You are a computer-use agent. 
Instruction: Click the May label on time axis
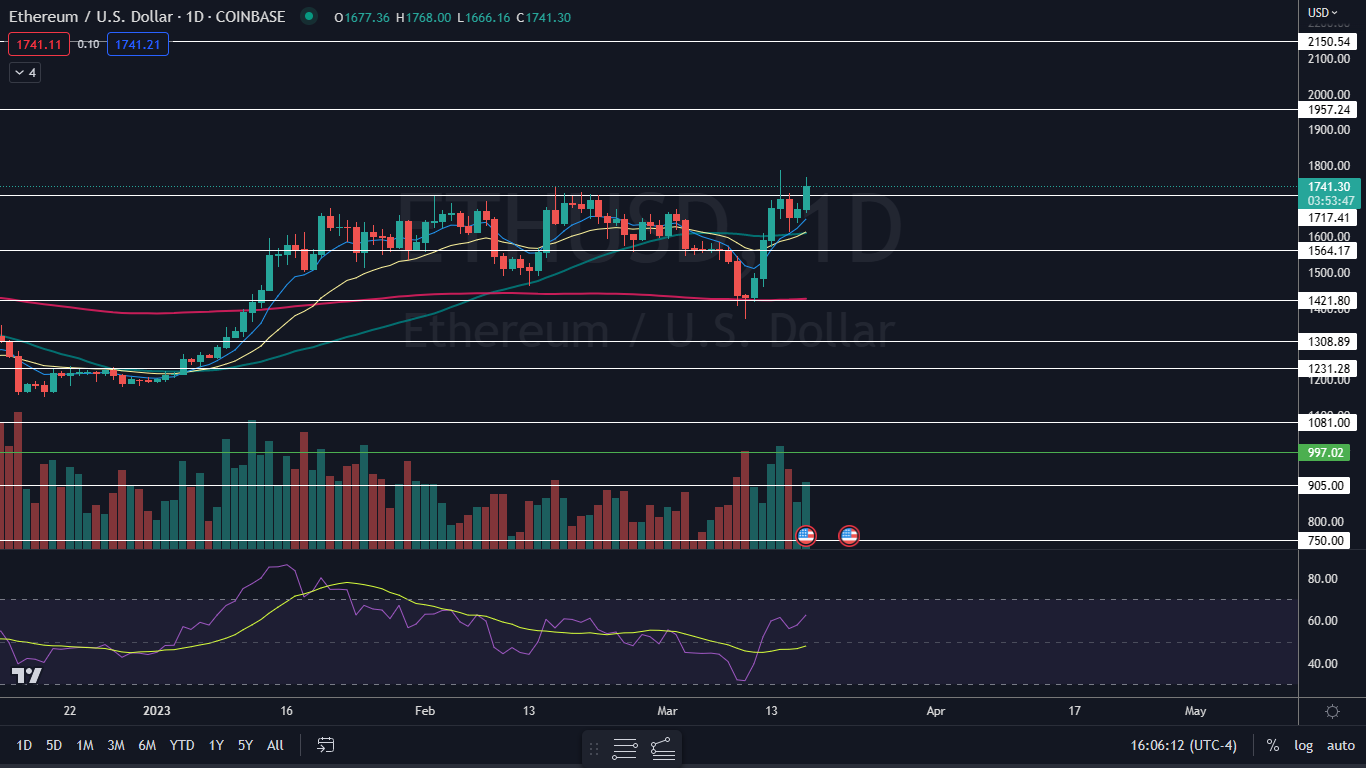tap(1196, 711)
